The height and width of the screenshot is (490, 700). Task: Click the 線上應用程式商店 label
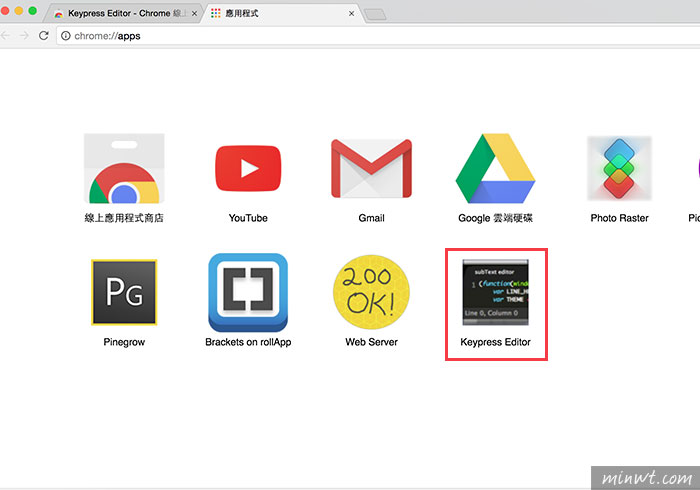pos(124,218)
